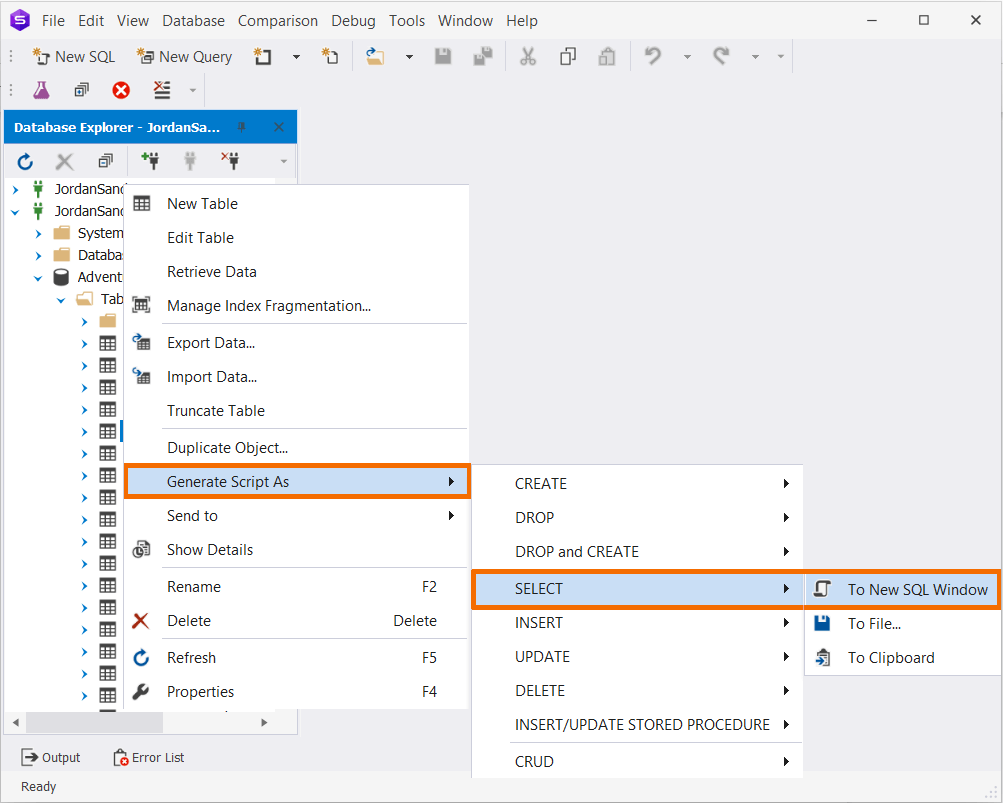This screenshot has height=803, width=1003.
Task: Refresh the Database Explorer tree
Action: coord(24,161)
